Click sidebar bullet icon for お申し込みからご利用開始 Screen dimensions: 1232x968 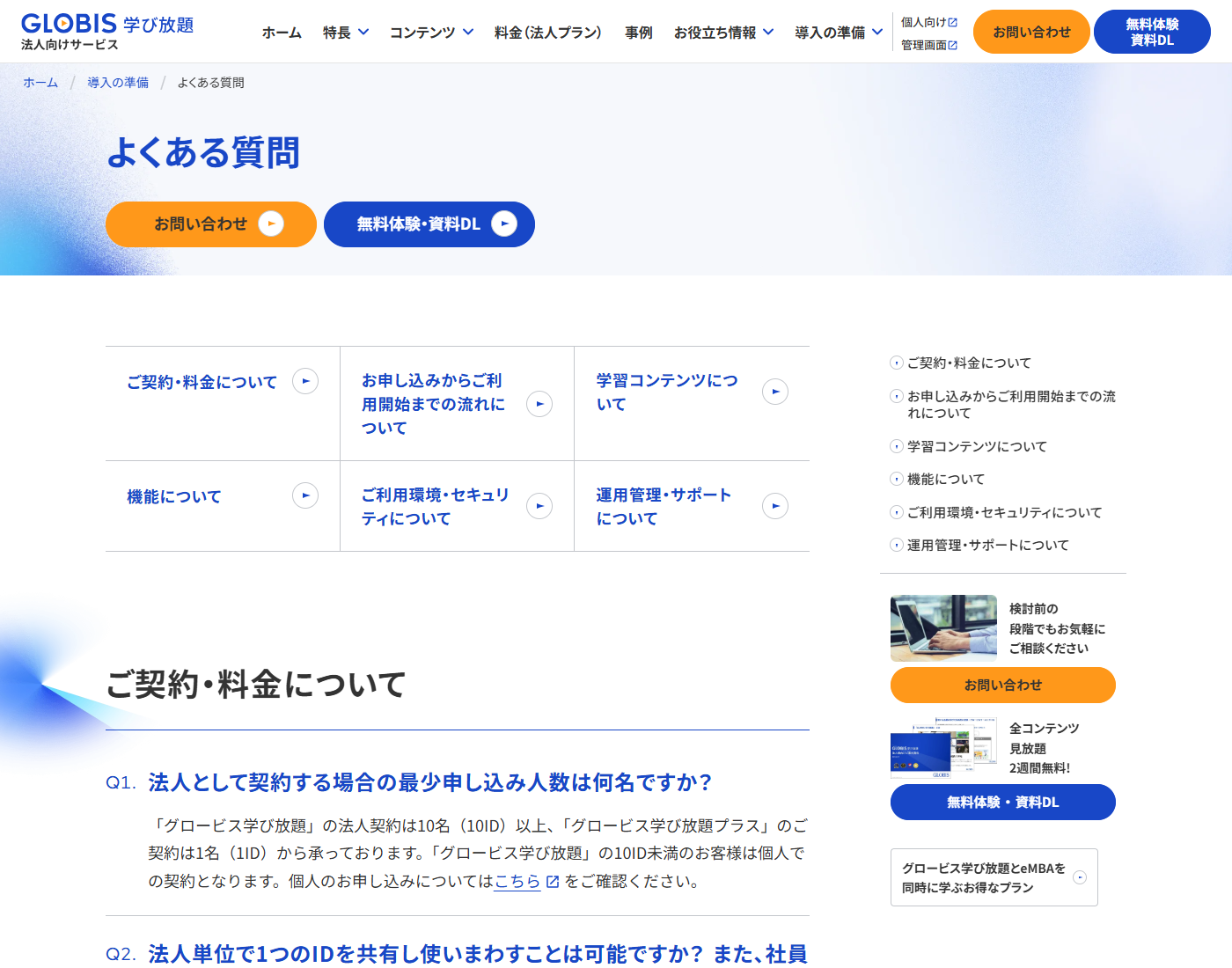[897, 396]
